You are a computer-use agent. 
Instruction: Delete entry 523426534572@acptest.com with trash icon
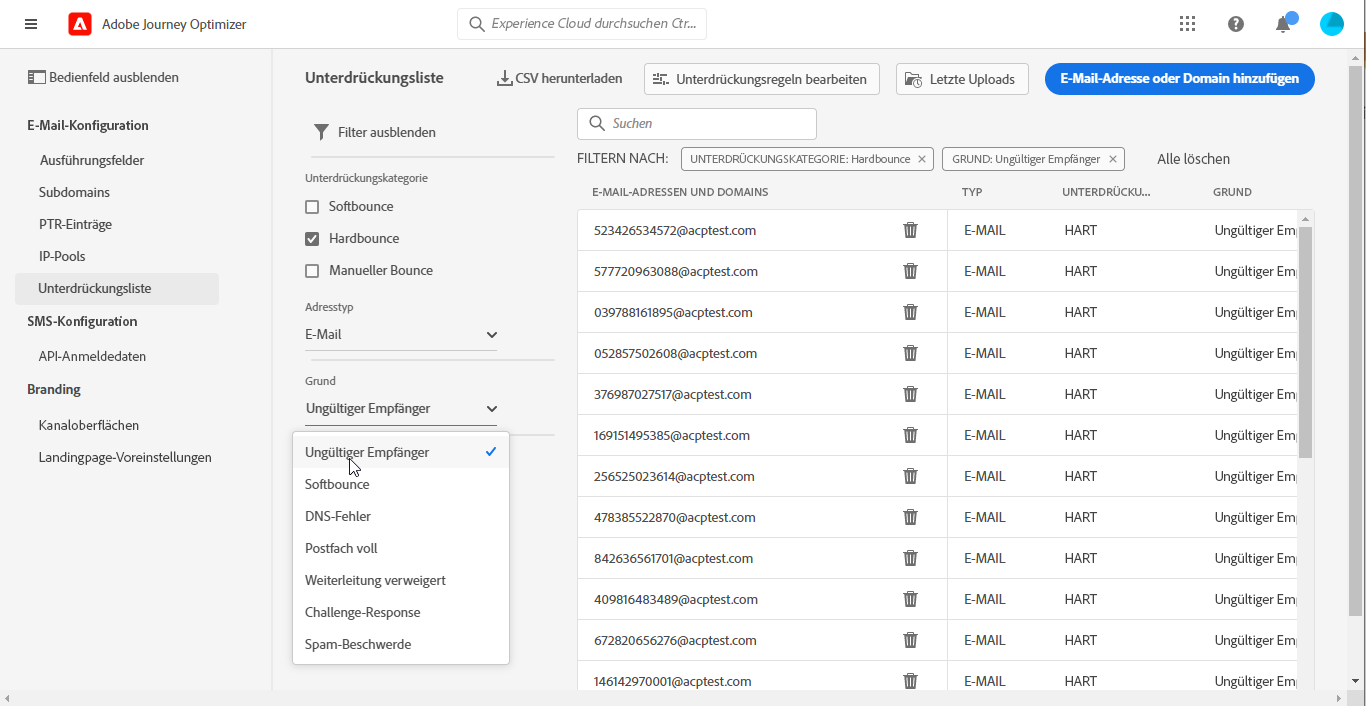point(910,230)
